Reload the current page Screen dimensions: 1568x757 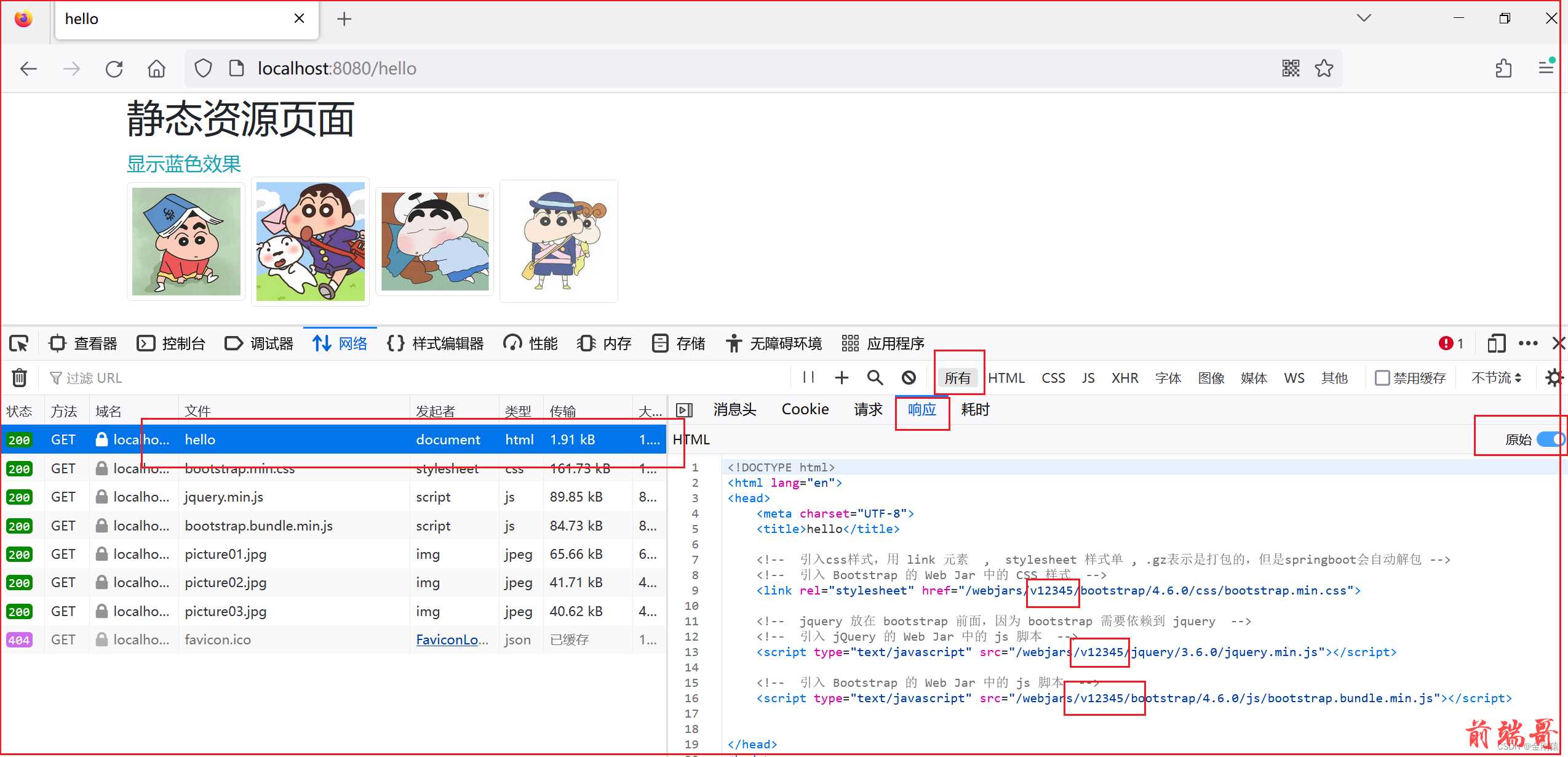(x=114, y=68)
